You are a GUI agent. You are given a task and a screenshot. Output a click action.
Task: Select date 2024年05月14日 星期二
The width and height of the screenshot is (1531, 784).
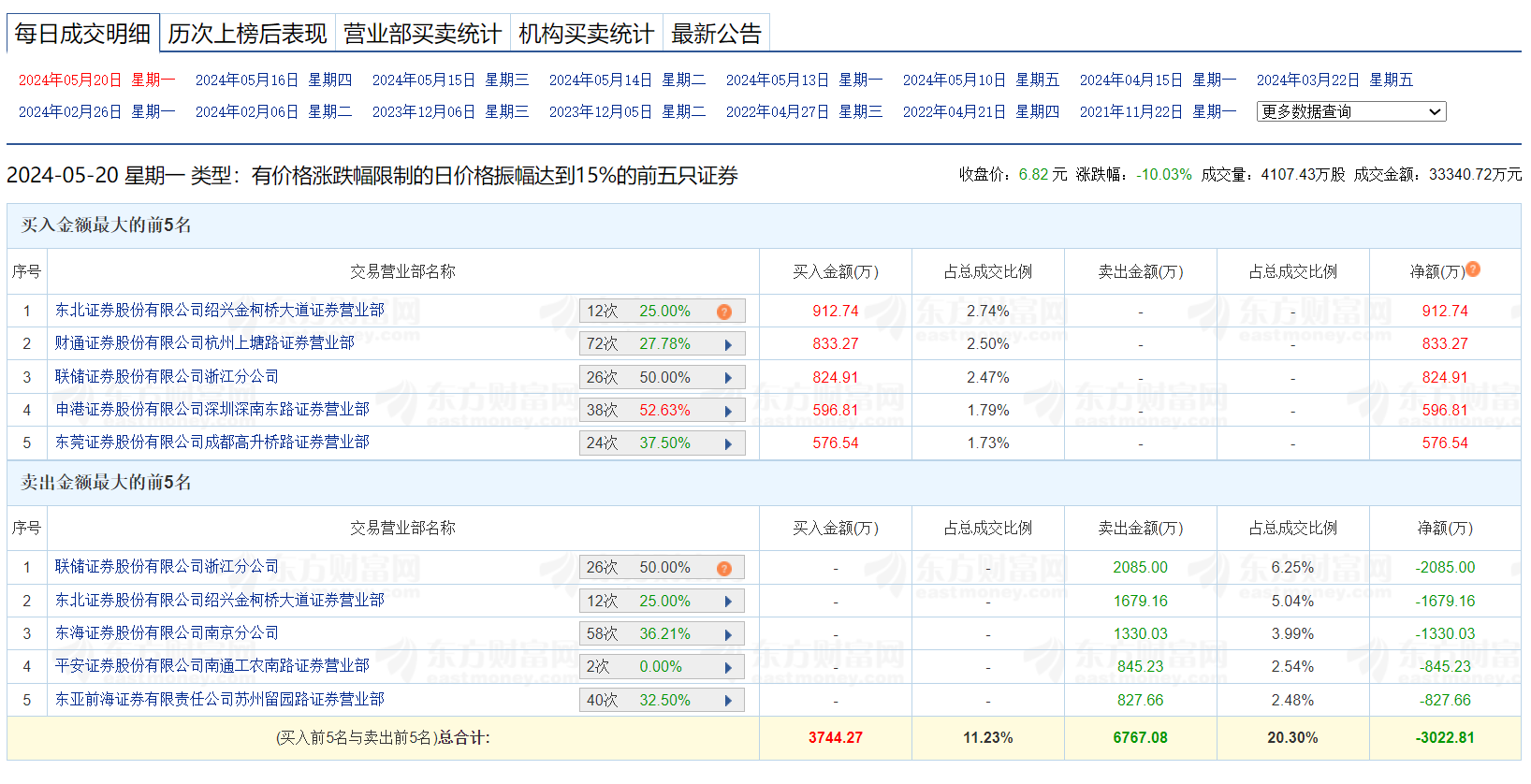(x=627, y=80)
